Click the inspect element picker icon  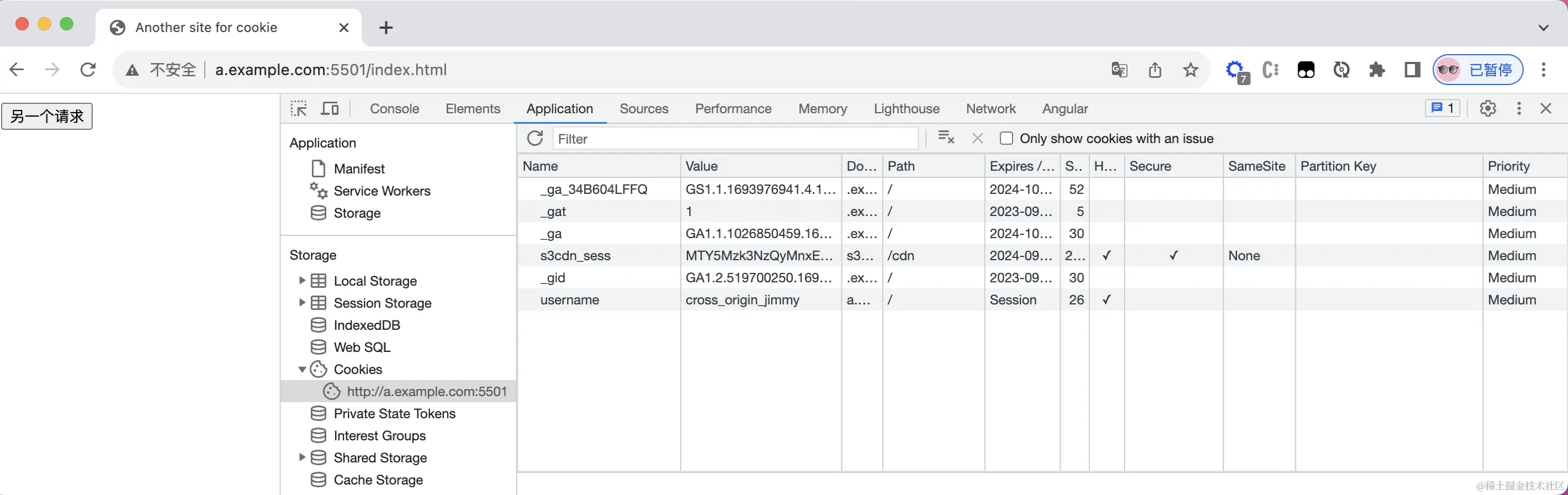(299, 108)
